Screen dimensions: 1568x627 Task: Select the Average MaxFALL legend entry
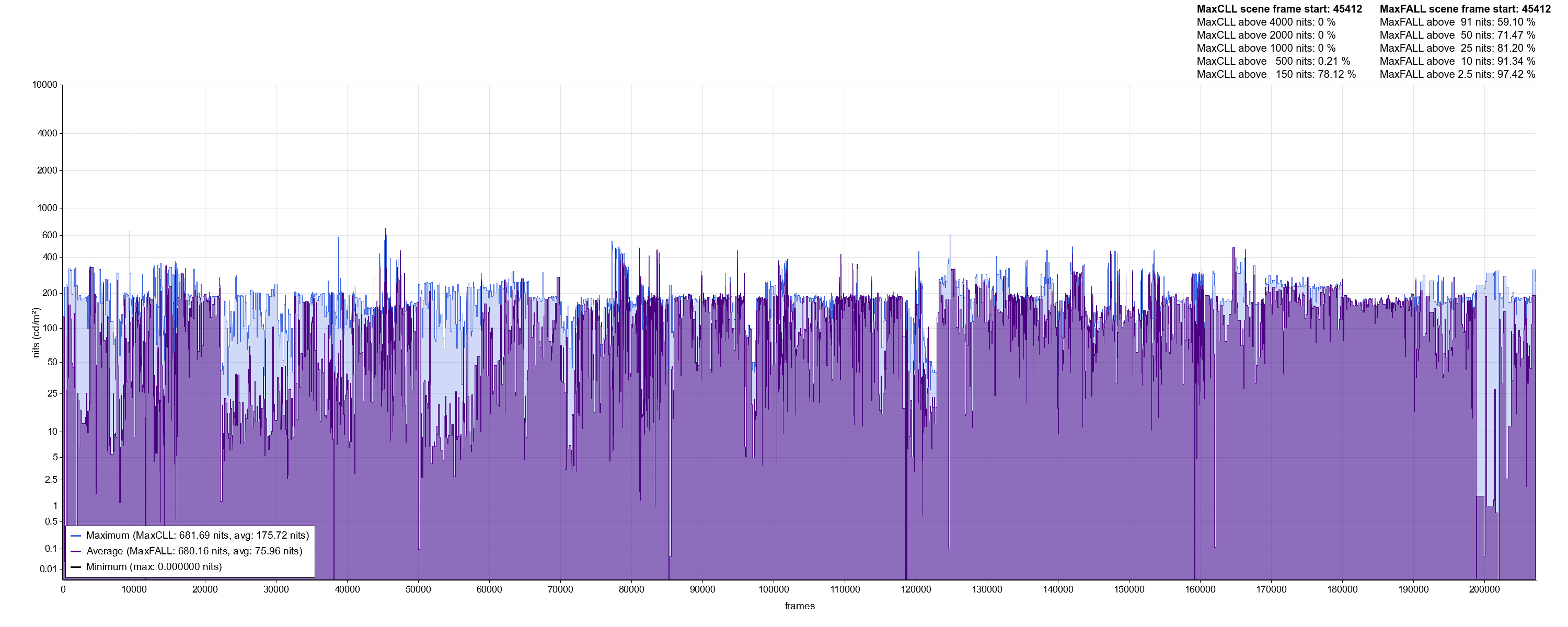coord(194,552)
